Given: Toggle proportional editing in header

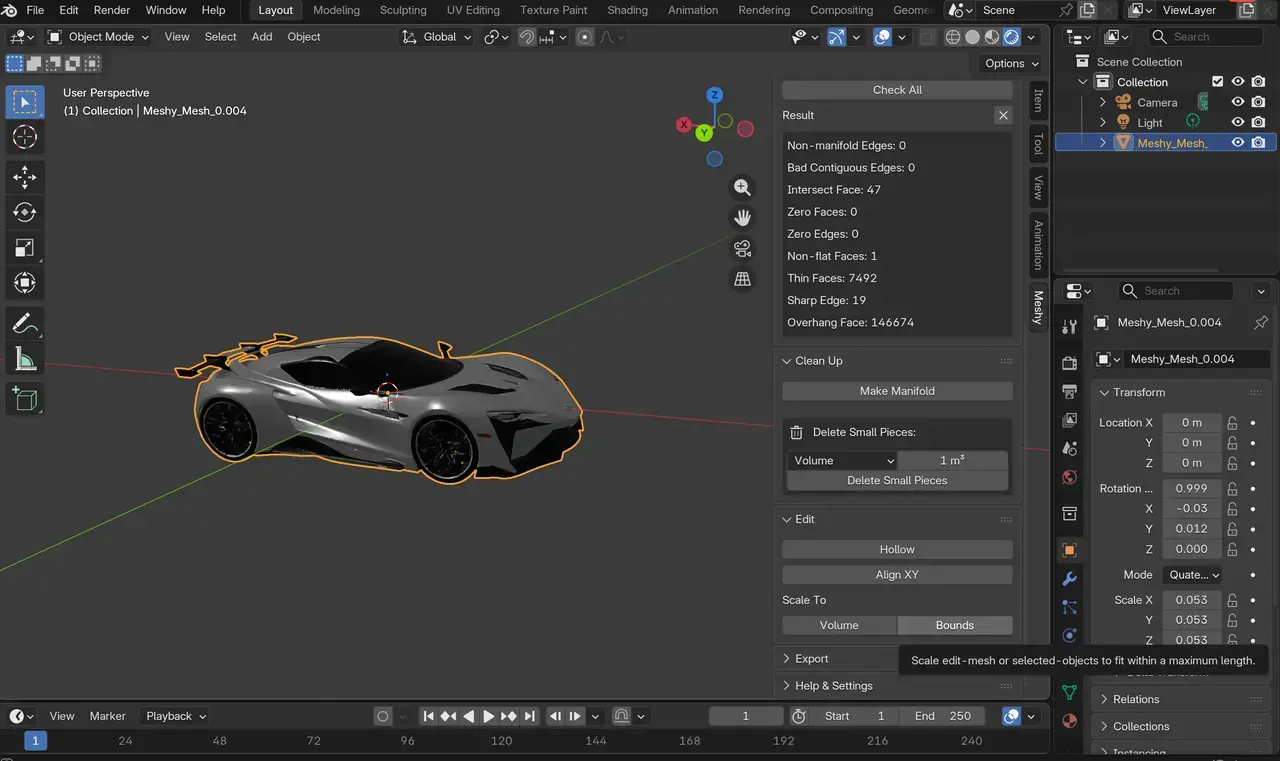Looking at the screenshot, I should 585,37.
